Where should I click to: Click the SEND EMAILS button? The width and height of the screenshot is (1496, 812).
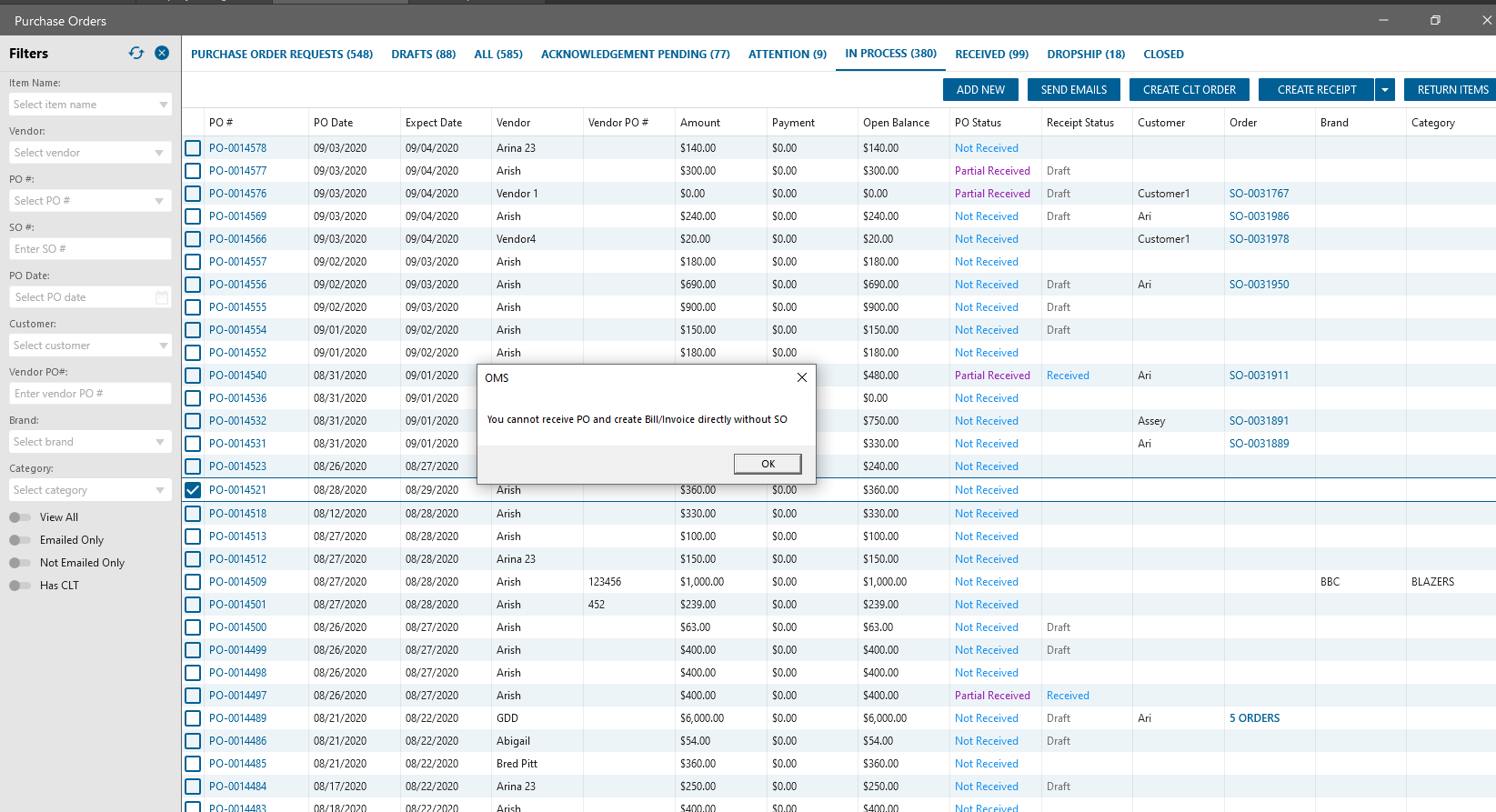point(1074,90)
